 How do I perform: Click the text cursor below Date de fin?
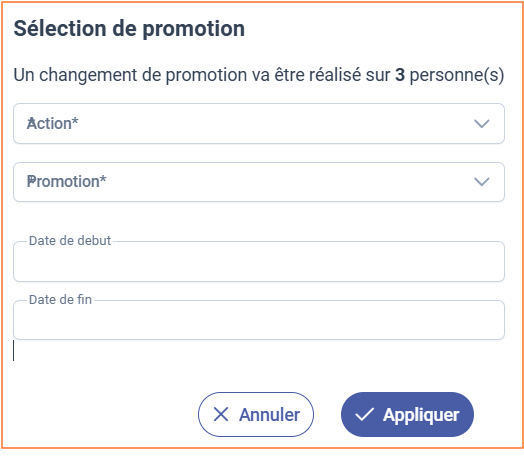(x=13, y=350)
